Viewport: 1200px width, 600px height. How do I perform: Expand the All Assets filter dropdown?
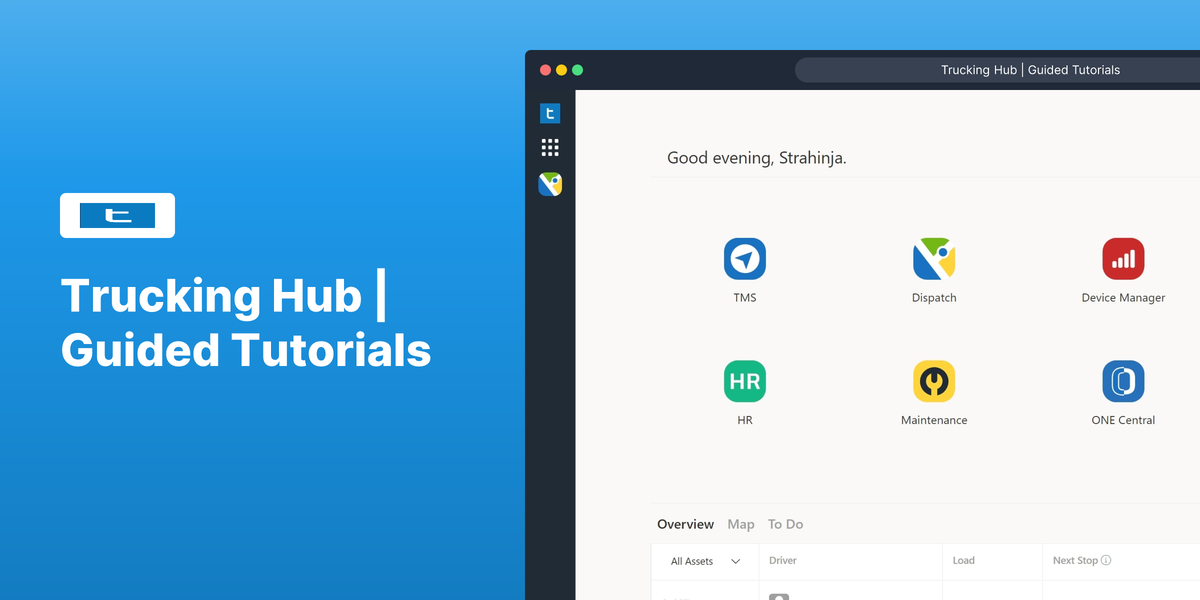pos(705,561)
